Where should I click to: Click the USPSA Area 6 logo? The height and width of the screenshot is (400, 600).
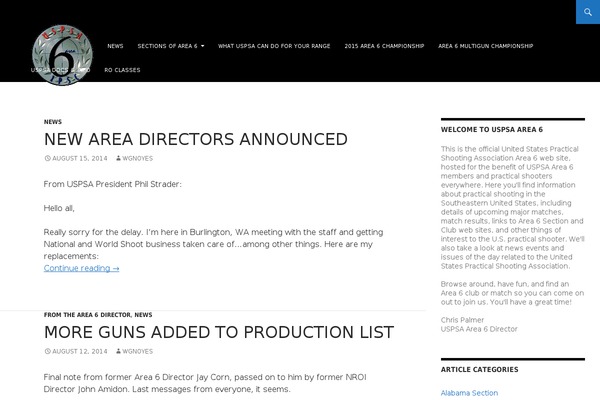(62, 55)
